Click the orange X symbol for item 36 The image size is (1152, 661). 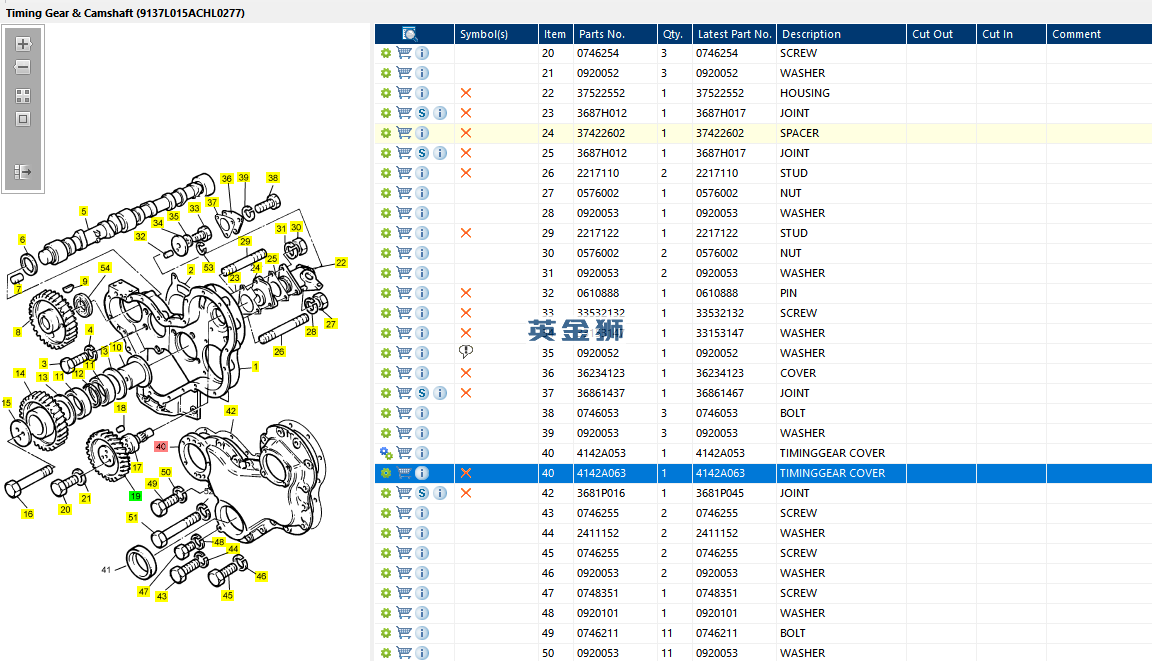465,373
